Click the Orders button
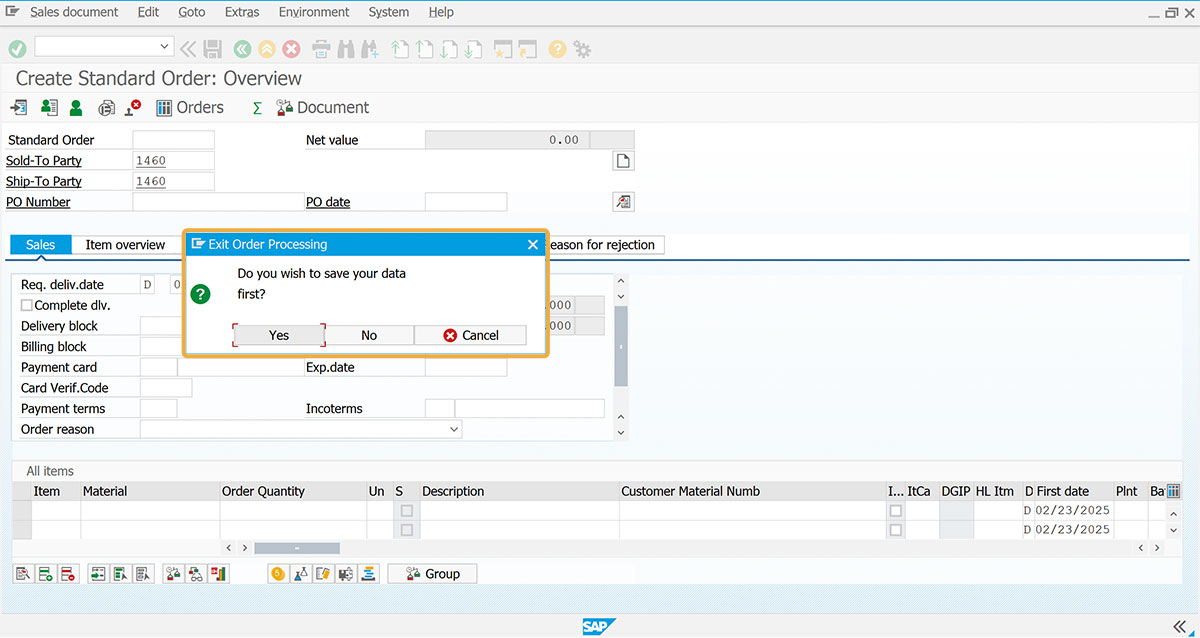Viewport: 1200px width, 638px height. click(190, 108)
